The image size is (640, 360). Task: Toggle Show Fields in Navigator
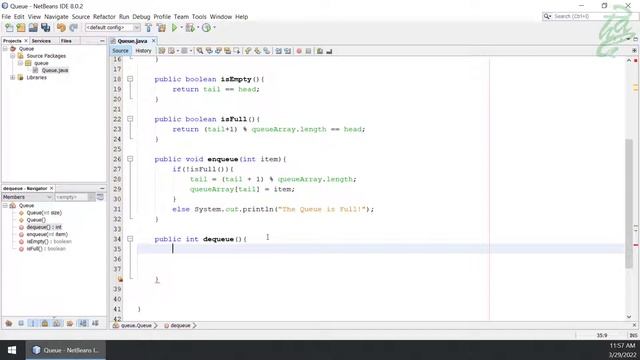pos(21,324)
